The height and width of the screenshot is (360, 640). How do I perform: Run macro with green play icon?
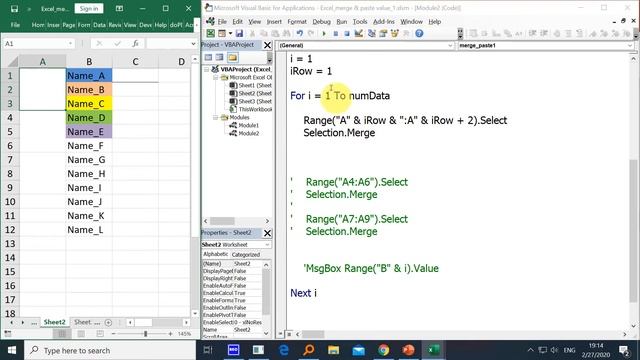tap(324, 33)
